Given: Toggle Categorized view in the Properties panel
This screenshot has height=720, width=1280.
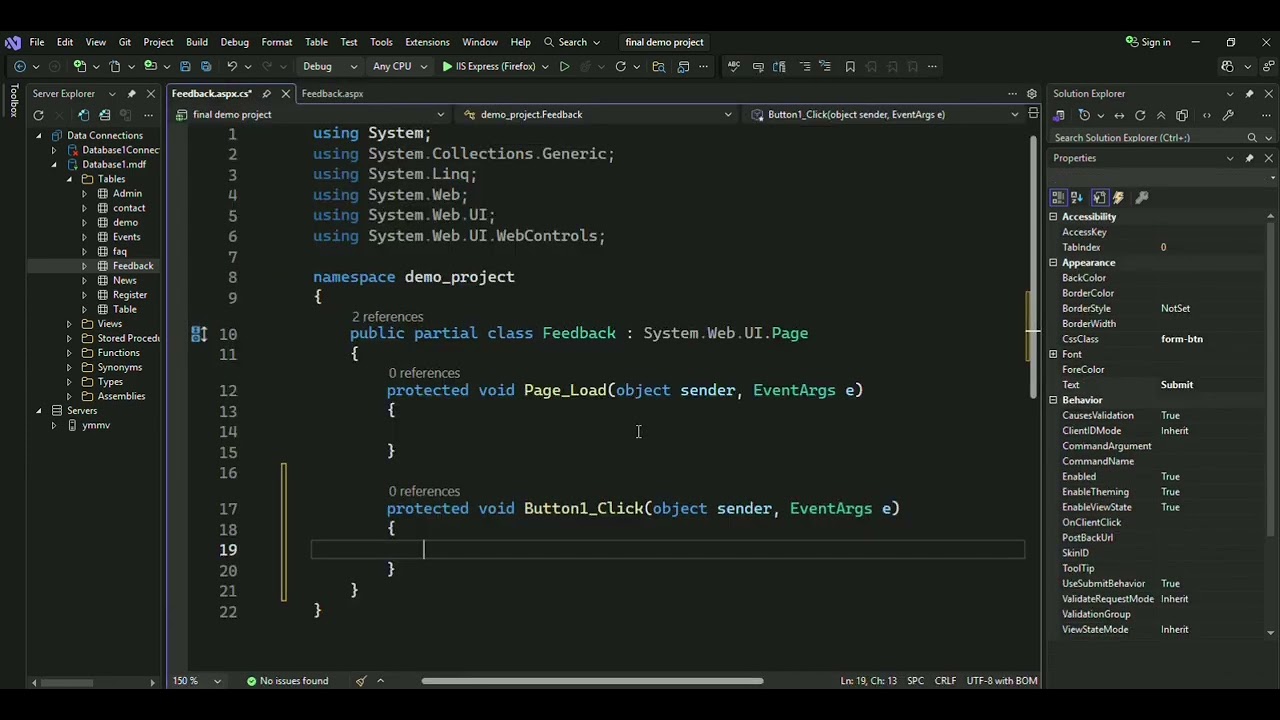Looking at the screenshot, I should [1058, 198].
